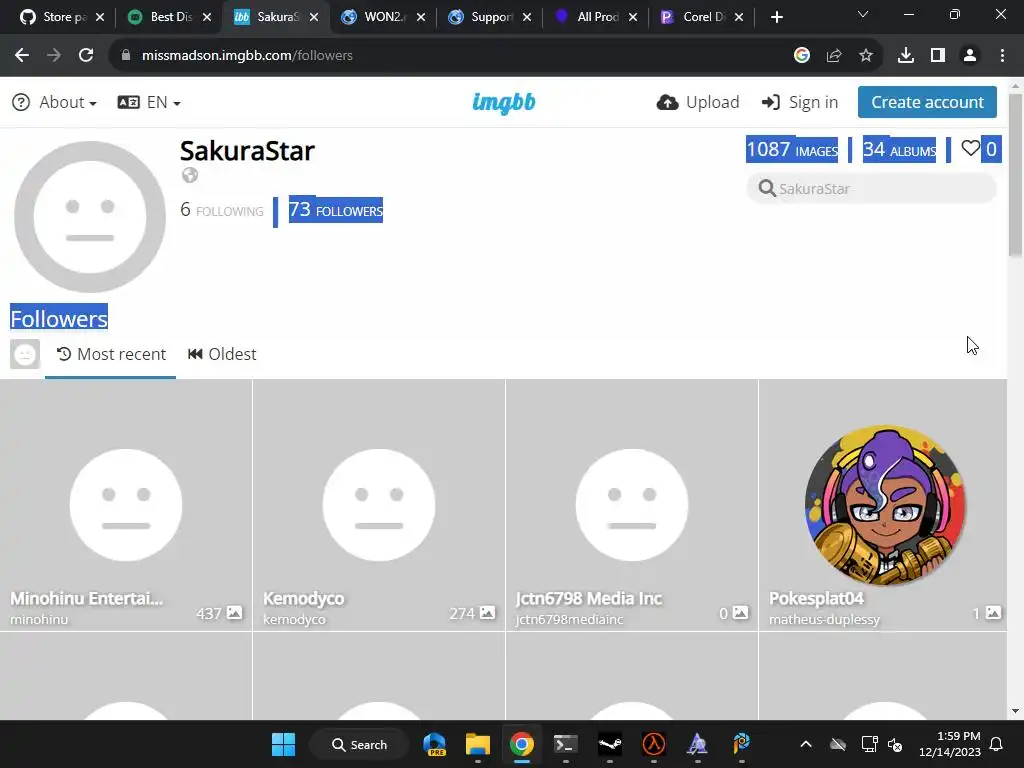The width and height of the screenshot is (1024, 768).
Task: Open the Jctn6798 Media Inc follower card
Action: [x=632, y=505]
